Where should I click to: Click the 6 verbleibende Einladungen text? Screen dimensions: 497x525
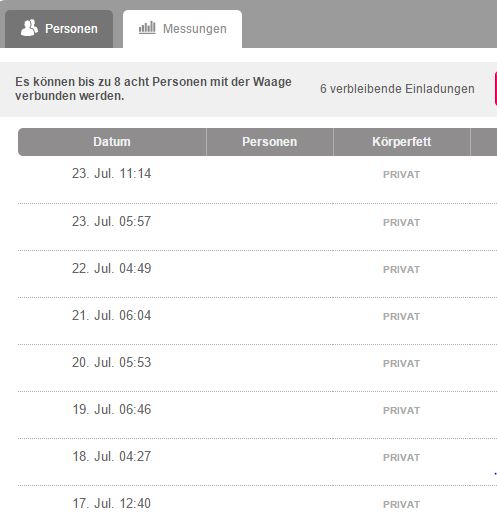397,89
